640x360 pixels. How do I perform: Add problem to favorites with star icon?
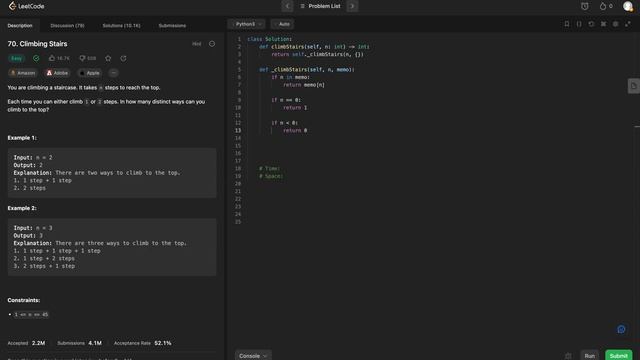click(x=108, y=58)
